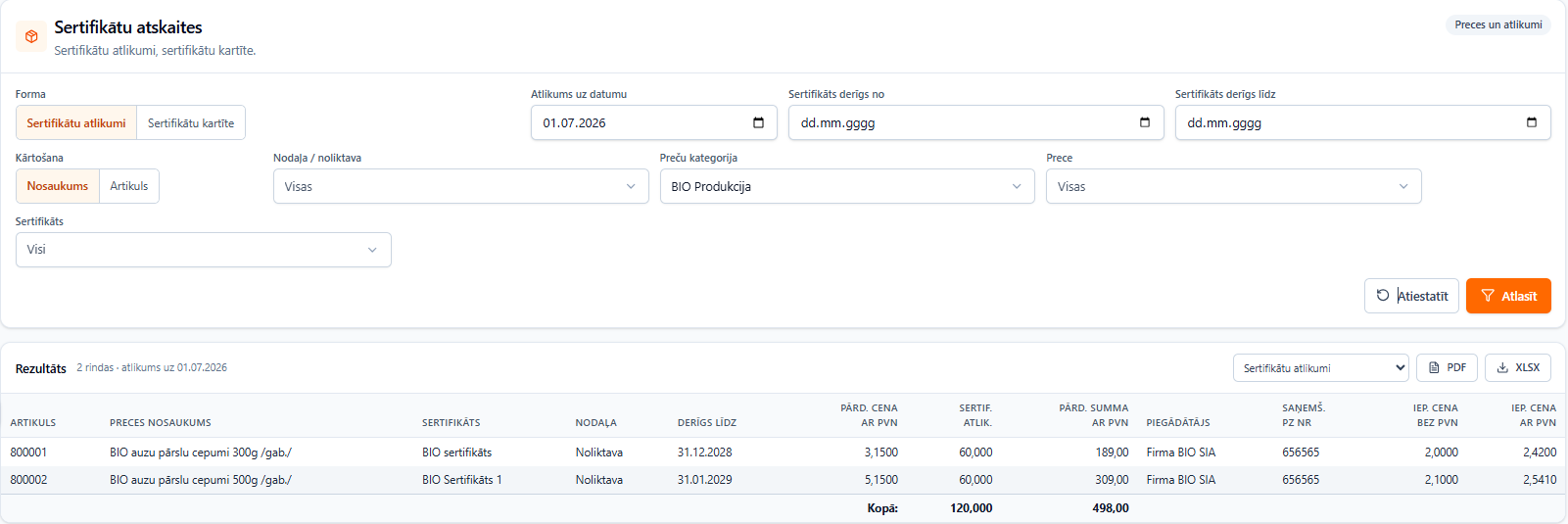1568x524 pixels.
Task: Click the orange box icon beside Sertifikātu atskaites
Action: click(31, 36)
